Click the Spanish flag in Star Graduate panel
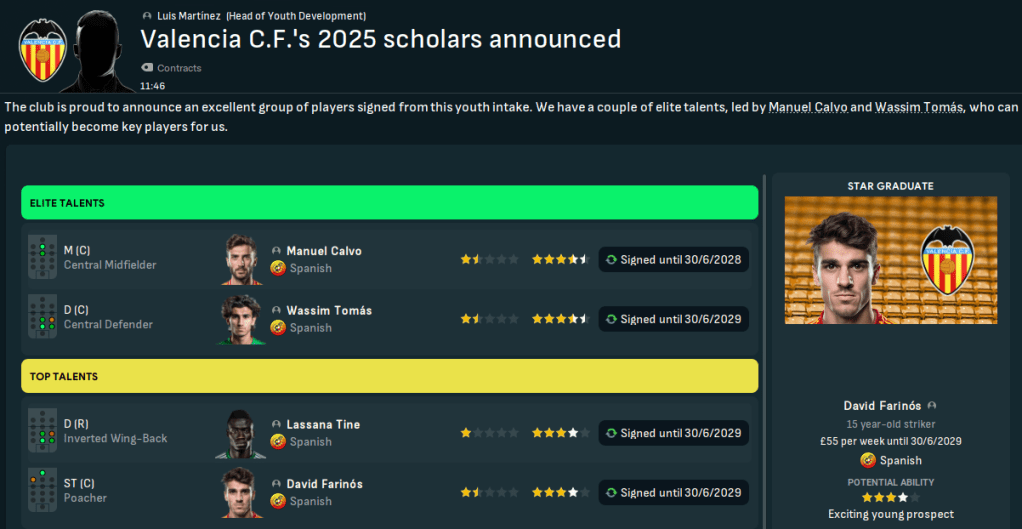The height and width of the screenshot is (529, 1022). [867, 460]
